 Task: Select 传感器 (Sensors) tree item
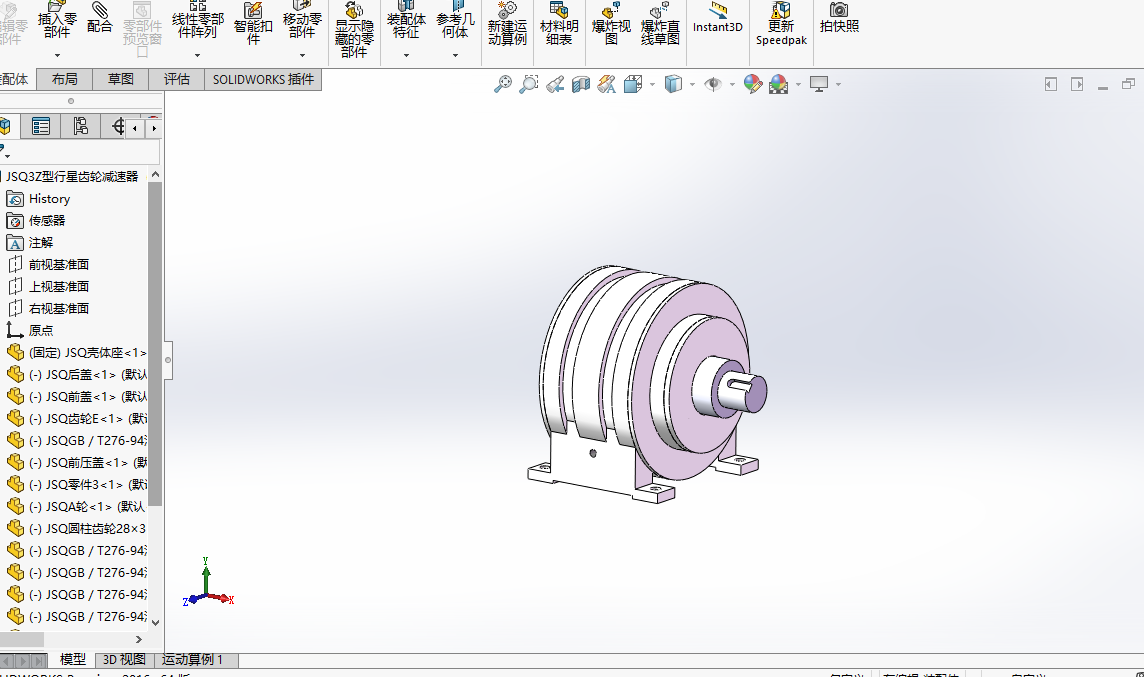47,220
